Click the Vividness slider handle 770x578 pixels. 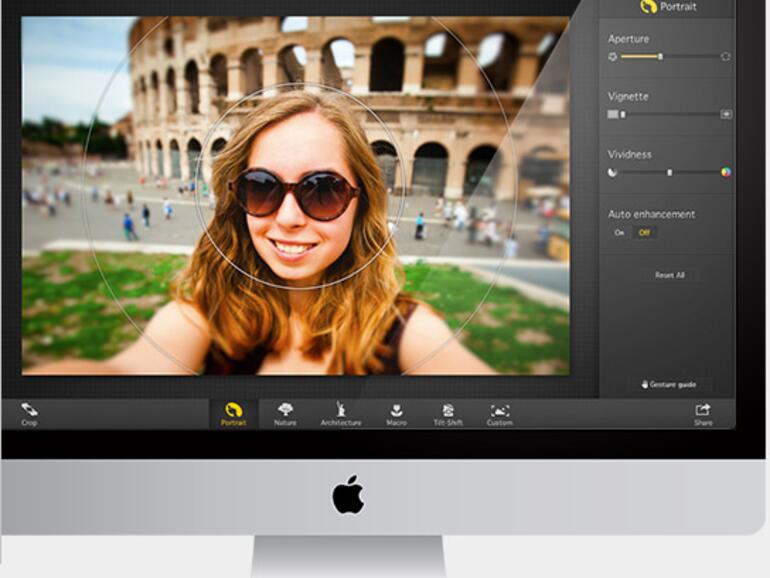click(x=670, y=172)
